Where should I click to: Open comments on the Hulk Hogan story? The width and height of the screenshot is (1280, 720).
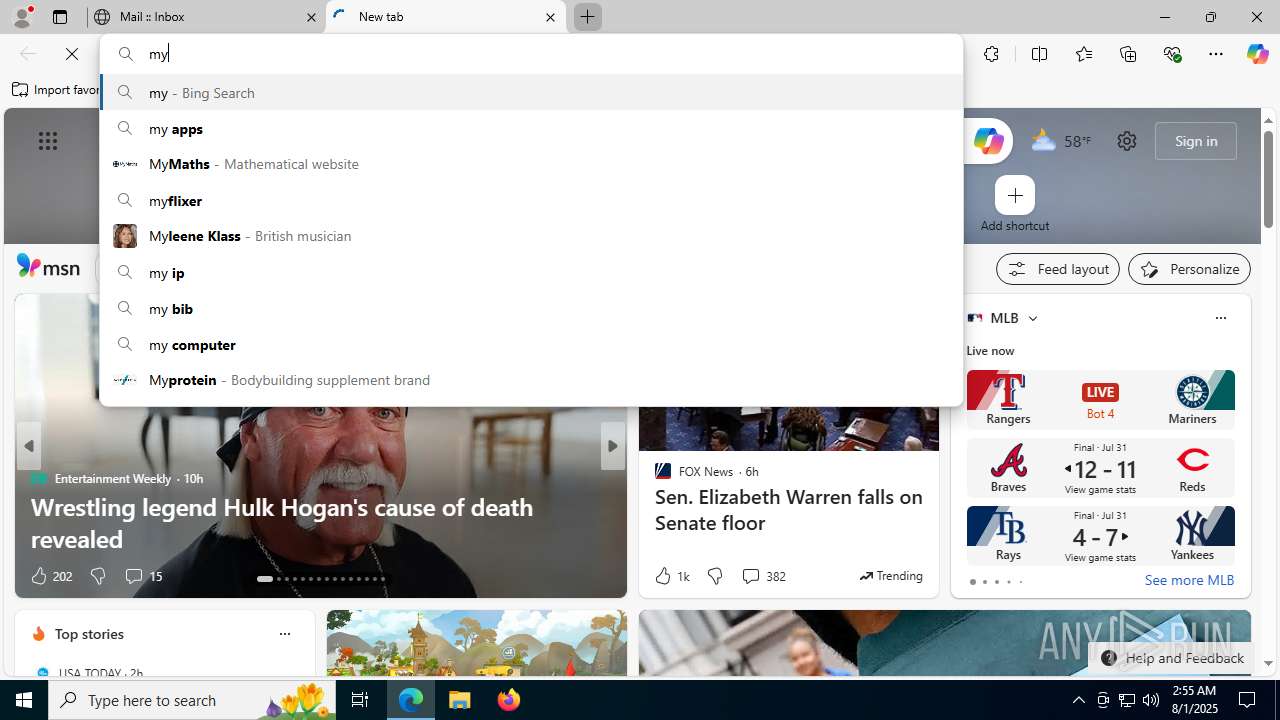point(143,576)
